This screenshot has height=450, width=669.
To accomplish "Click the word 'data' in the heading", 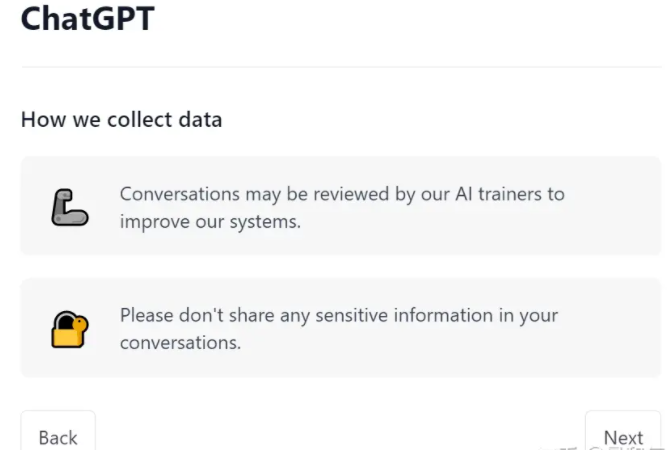I will pyautogui.click(x=200, y=119).
